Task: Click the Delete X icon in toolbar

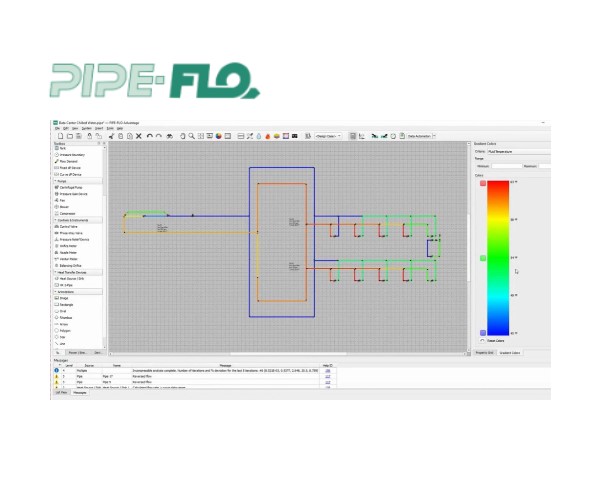Action: [138, 136]
